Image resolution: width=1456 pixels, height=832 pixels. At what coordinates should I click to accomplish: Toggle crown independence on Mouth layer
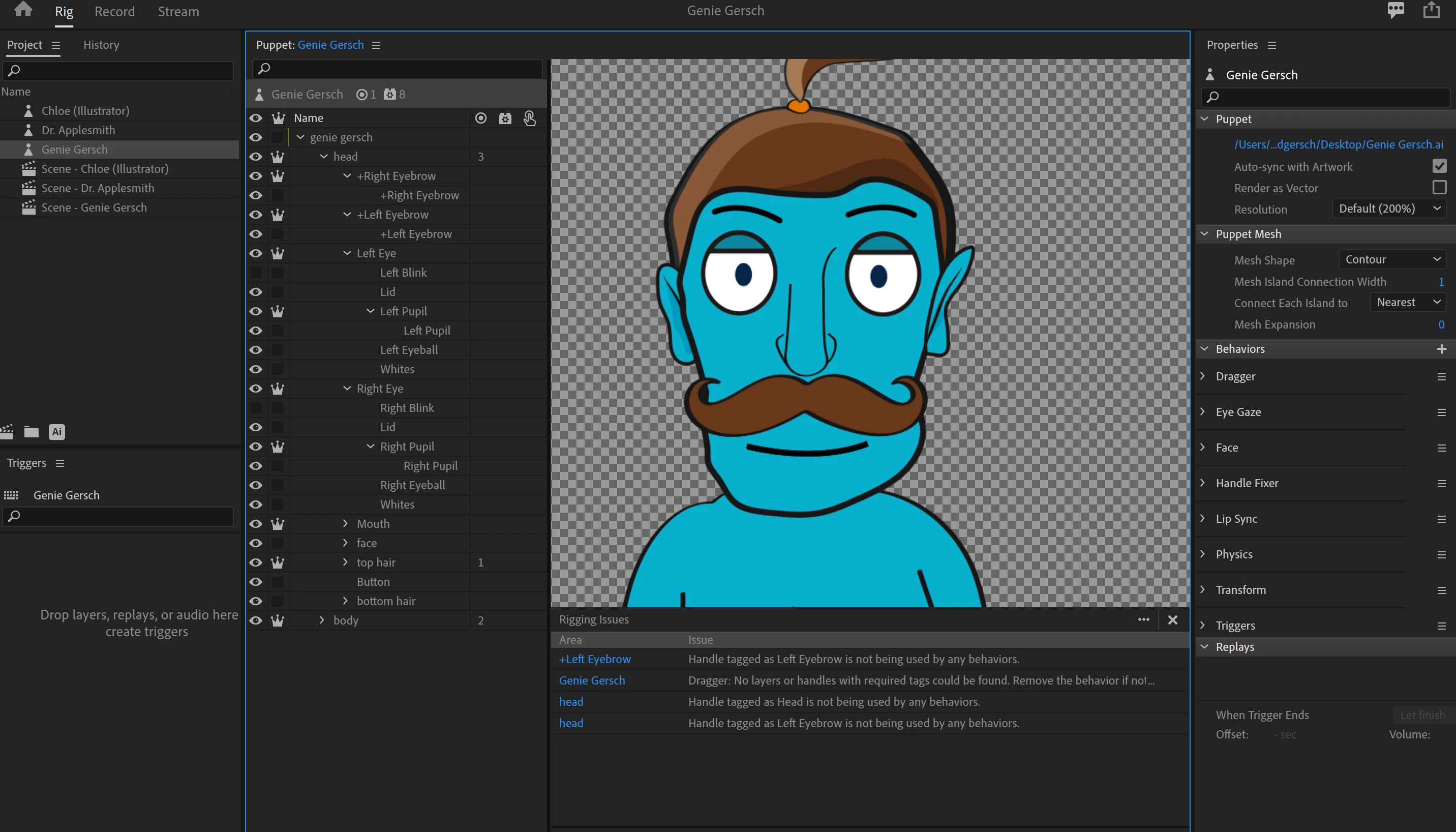[278, 523]
